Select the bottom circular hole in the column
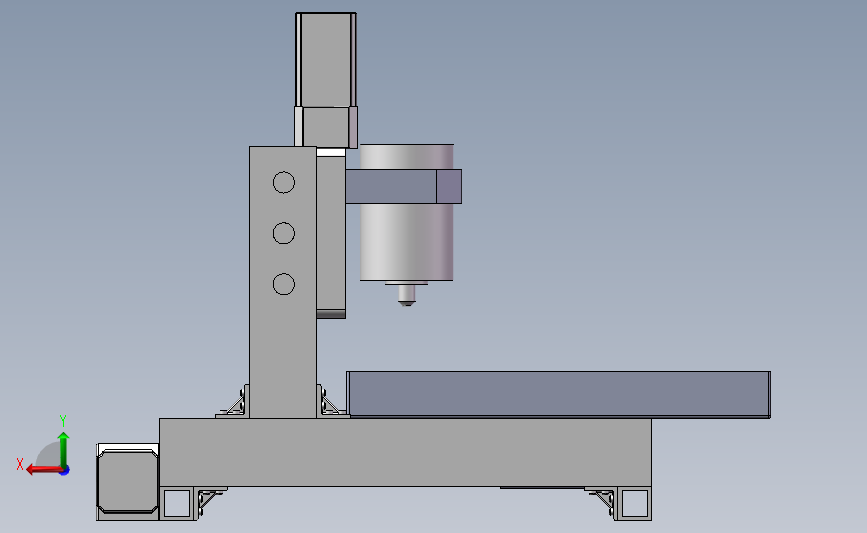Screen dimensions: 867x533 [284, 284]
